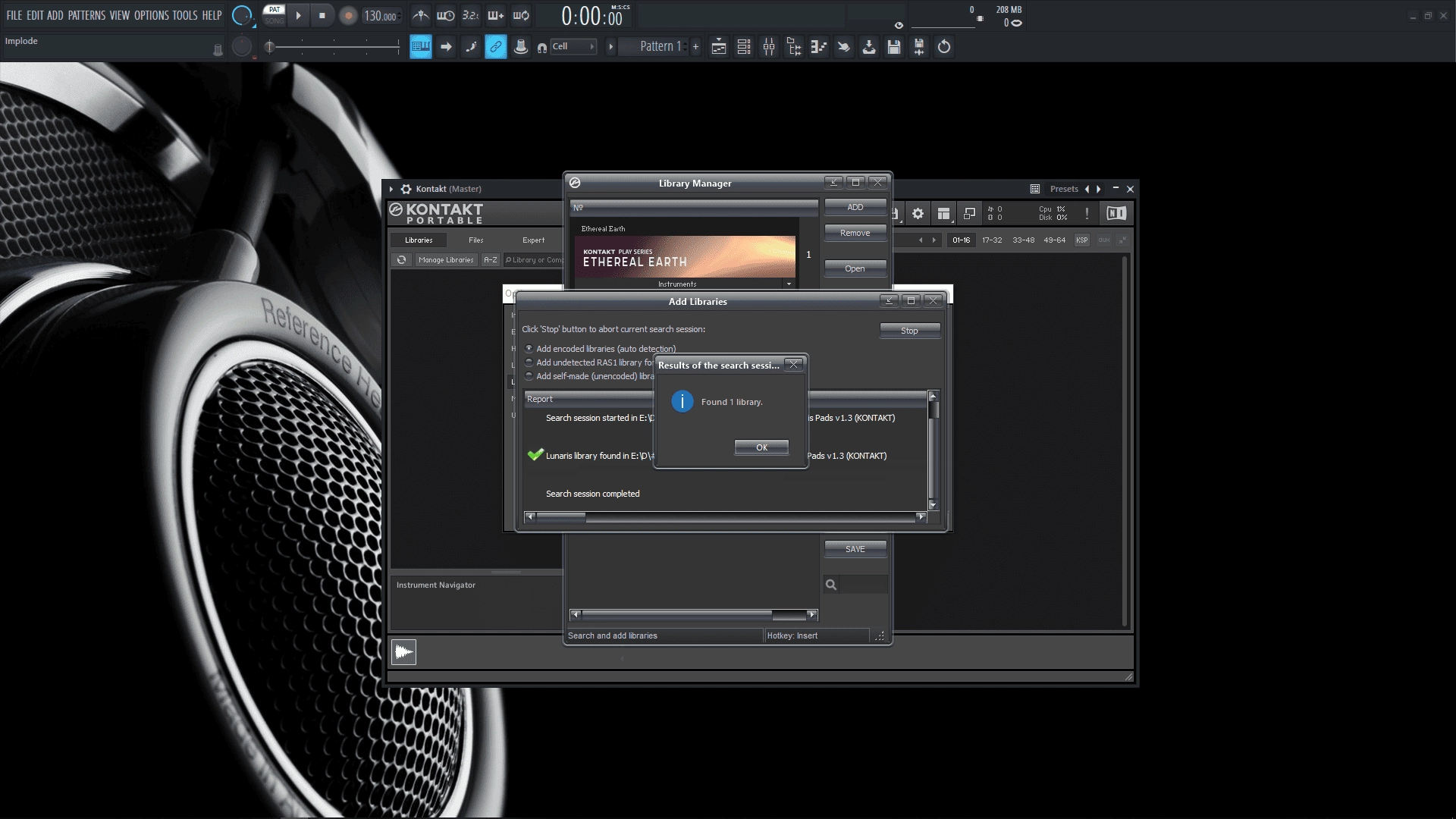This screenshot has width=1456, height=819.
Task: Select rack page 01-16
Action: 962,240
